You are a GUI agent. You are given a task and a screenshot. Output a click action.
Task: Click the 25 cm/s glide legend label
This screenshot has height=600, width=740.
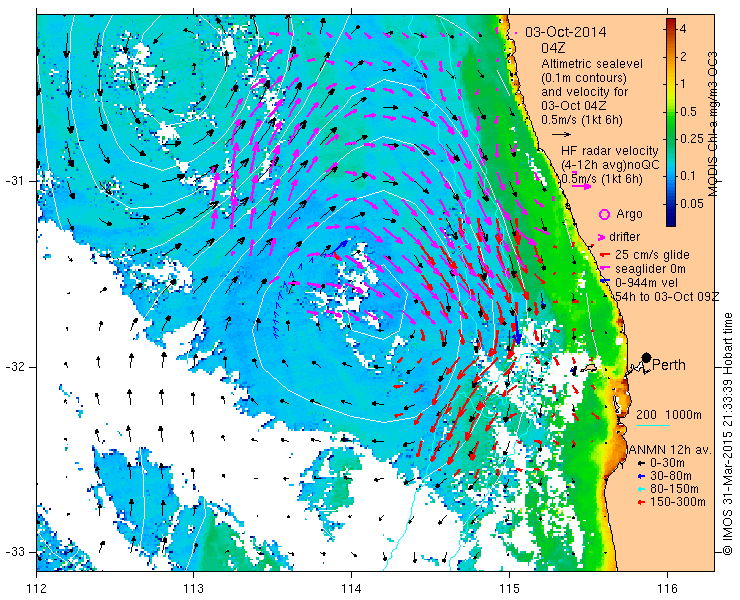(x=652, y=255)
